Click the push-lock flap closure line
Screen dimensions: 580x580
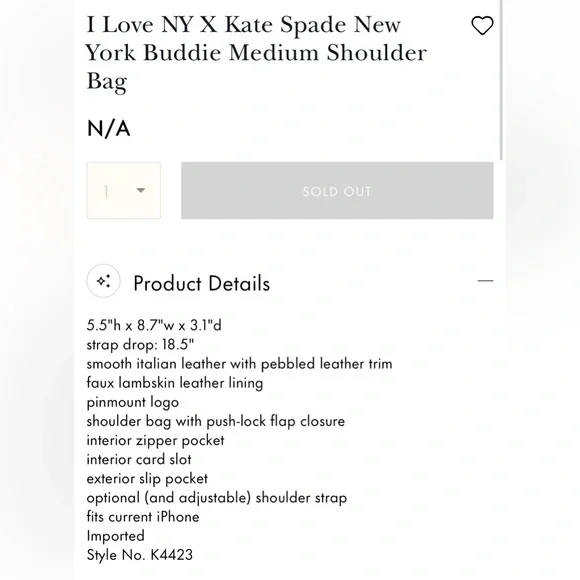coord(216,421)
